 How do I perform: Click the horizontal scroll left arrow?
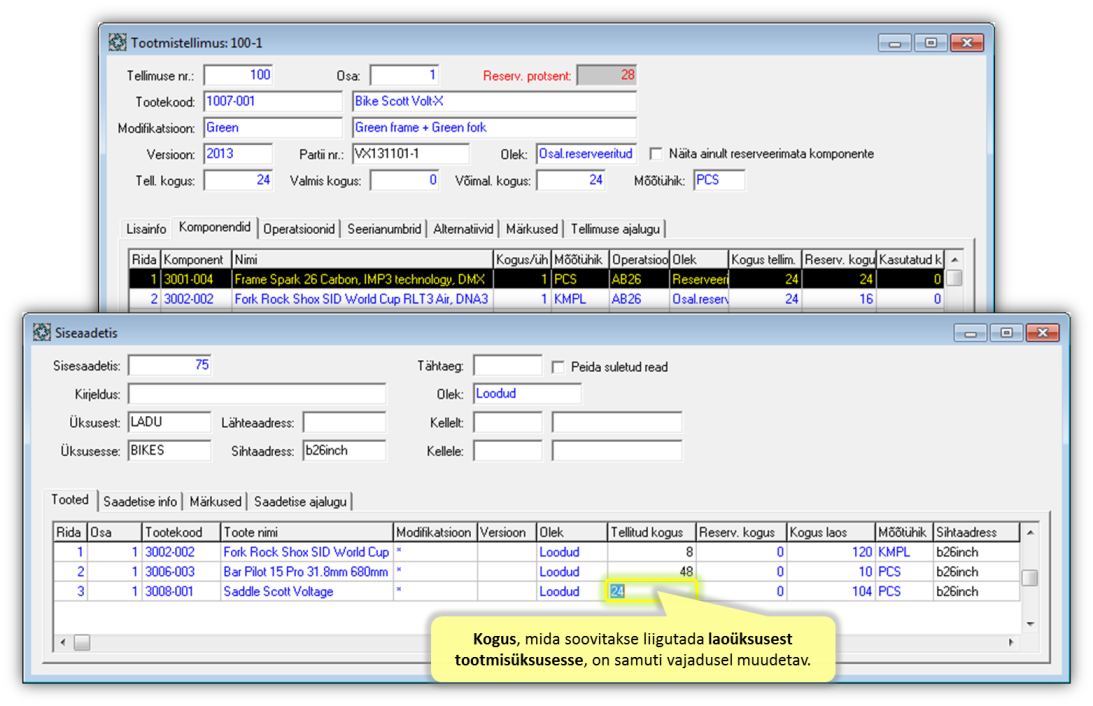(63, 642)
